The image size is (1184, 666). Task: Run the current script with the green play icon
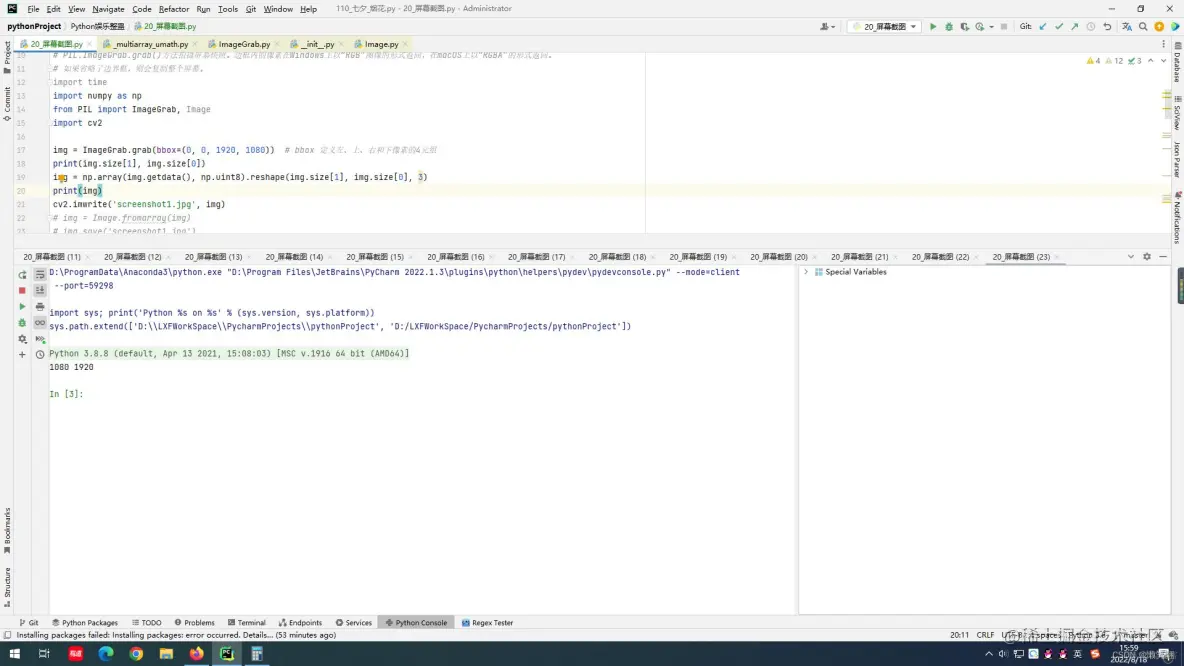[933, 25]
